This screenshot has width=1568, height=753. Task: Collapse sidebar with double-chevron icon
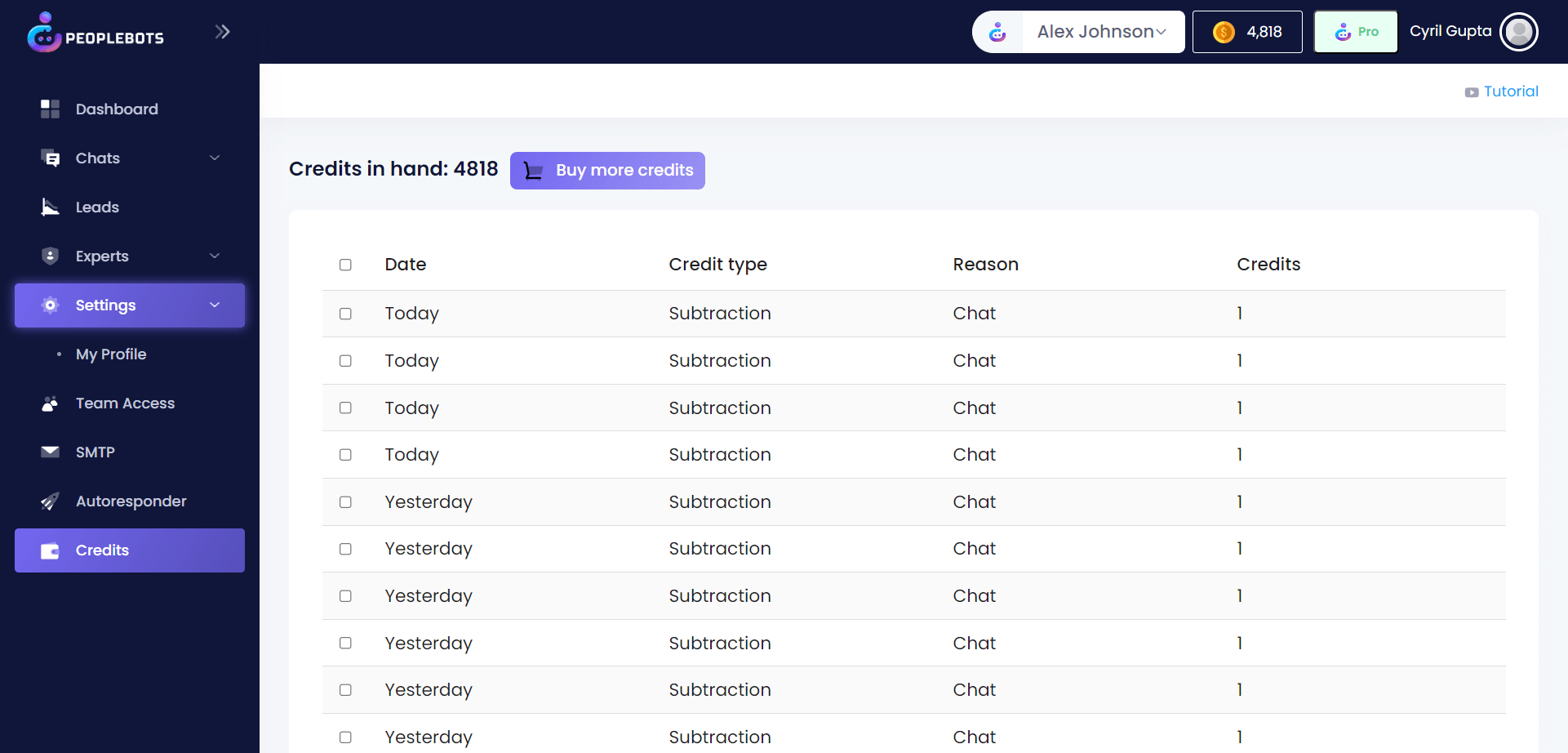(x=222, y=32)
